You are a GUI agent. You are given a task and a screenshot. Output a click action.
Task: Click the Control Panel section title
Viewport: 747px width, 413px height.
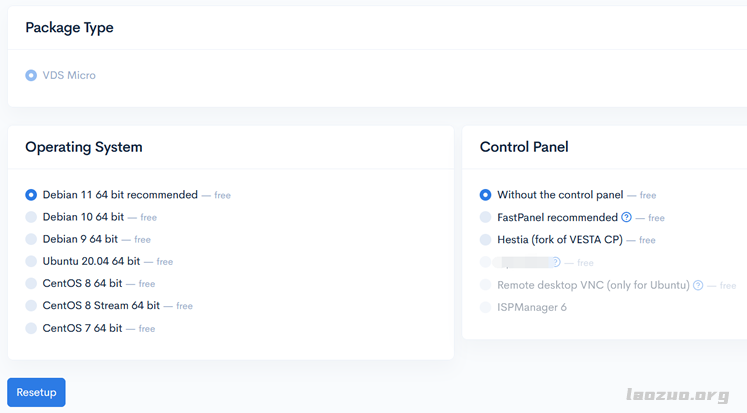pyautogui.click(x=524, y=147)
